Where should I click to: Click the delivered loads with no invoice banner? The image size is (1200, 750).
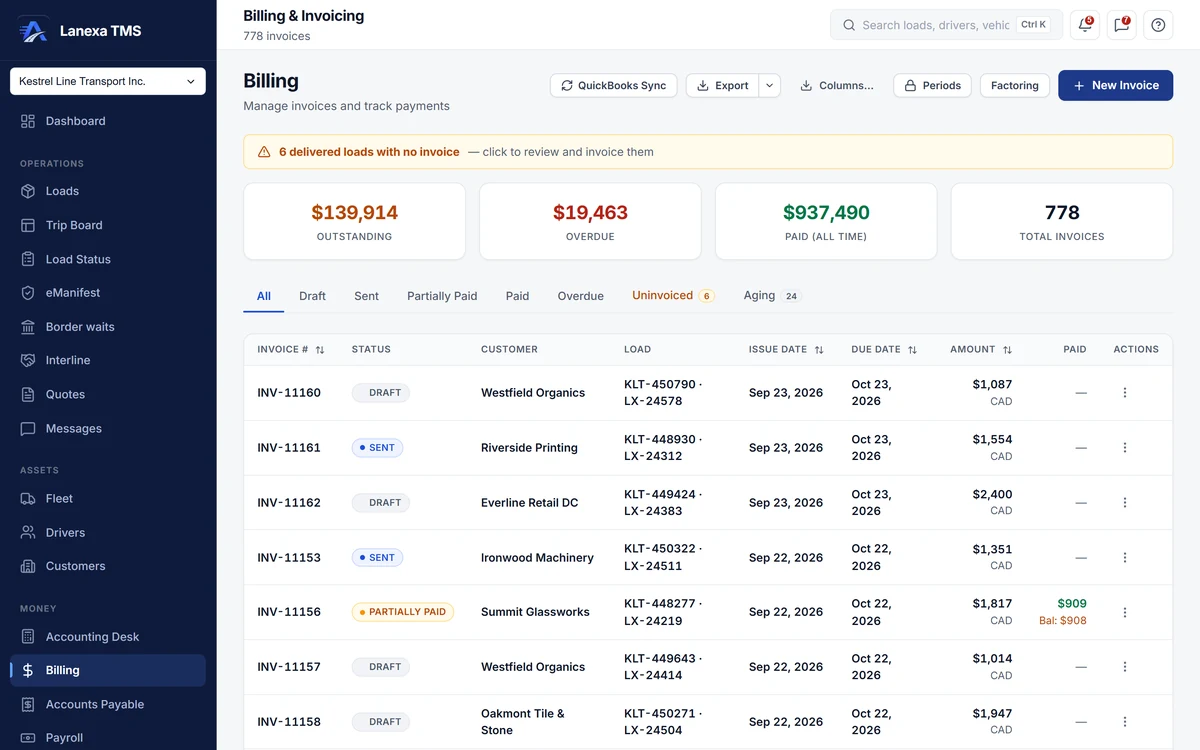[x=708, y=152]
